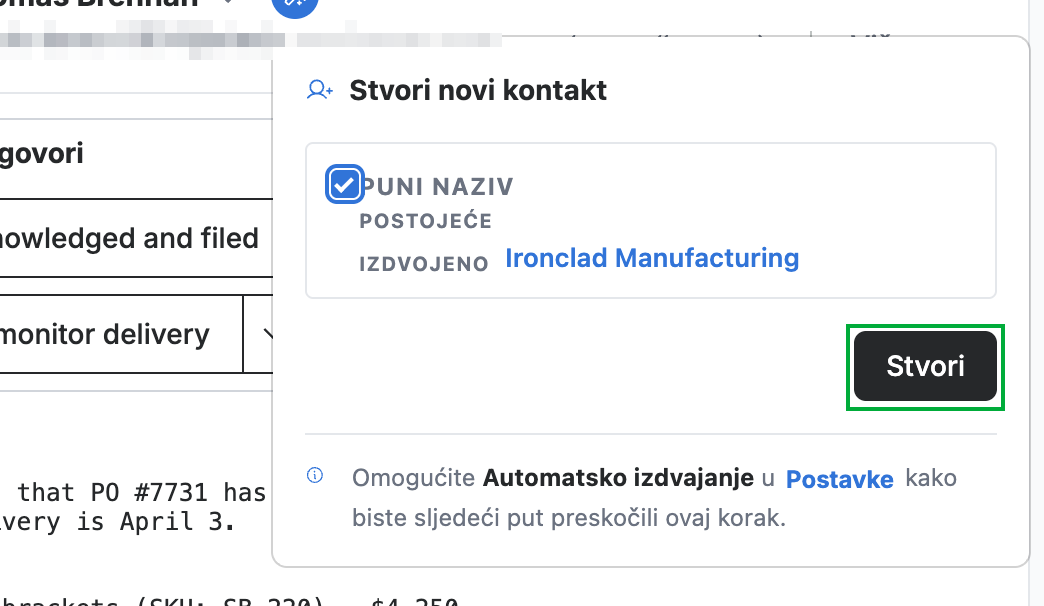1044x606 pixels.
Task: Uncheck the Puni naziv checkbox
Action: (x=344, y=184)
